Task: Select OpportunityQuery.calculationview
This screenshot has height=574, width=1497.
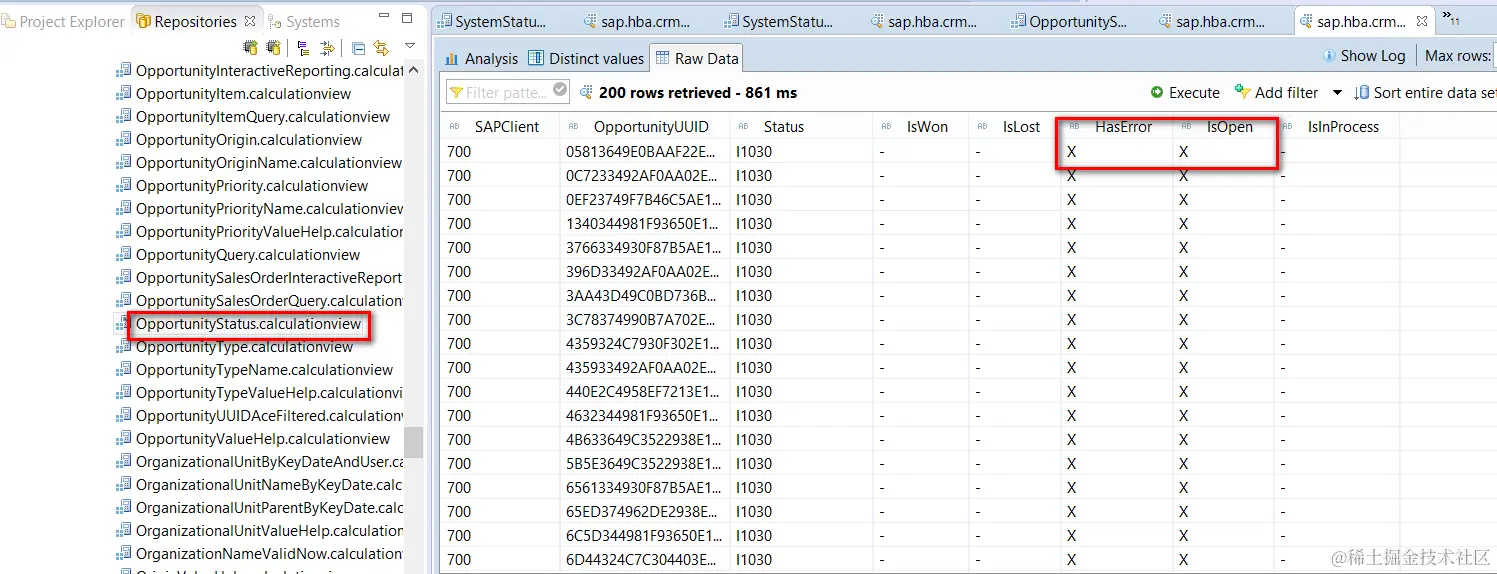Action: click(248, 255)
